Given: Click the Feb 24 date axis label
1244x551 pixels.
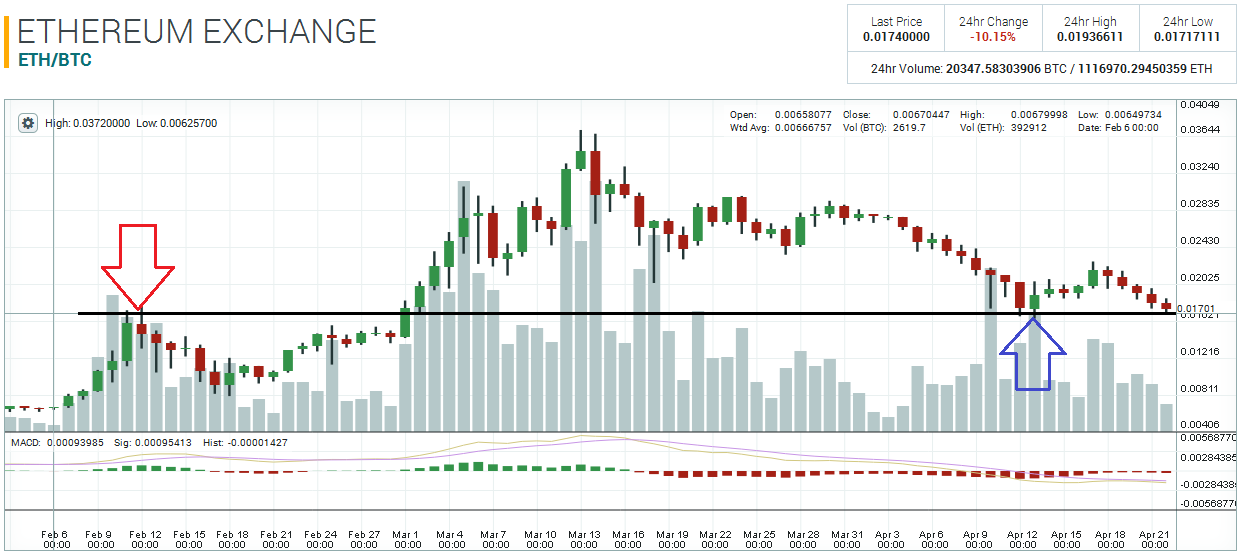Looking at the screenshot, I should (x=320, y=540).
